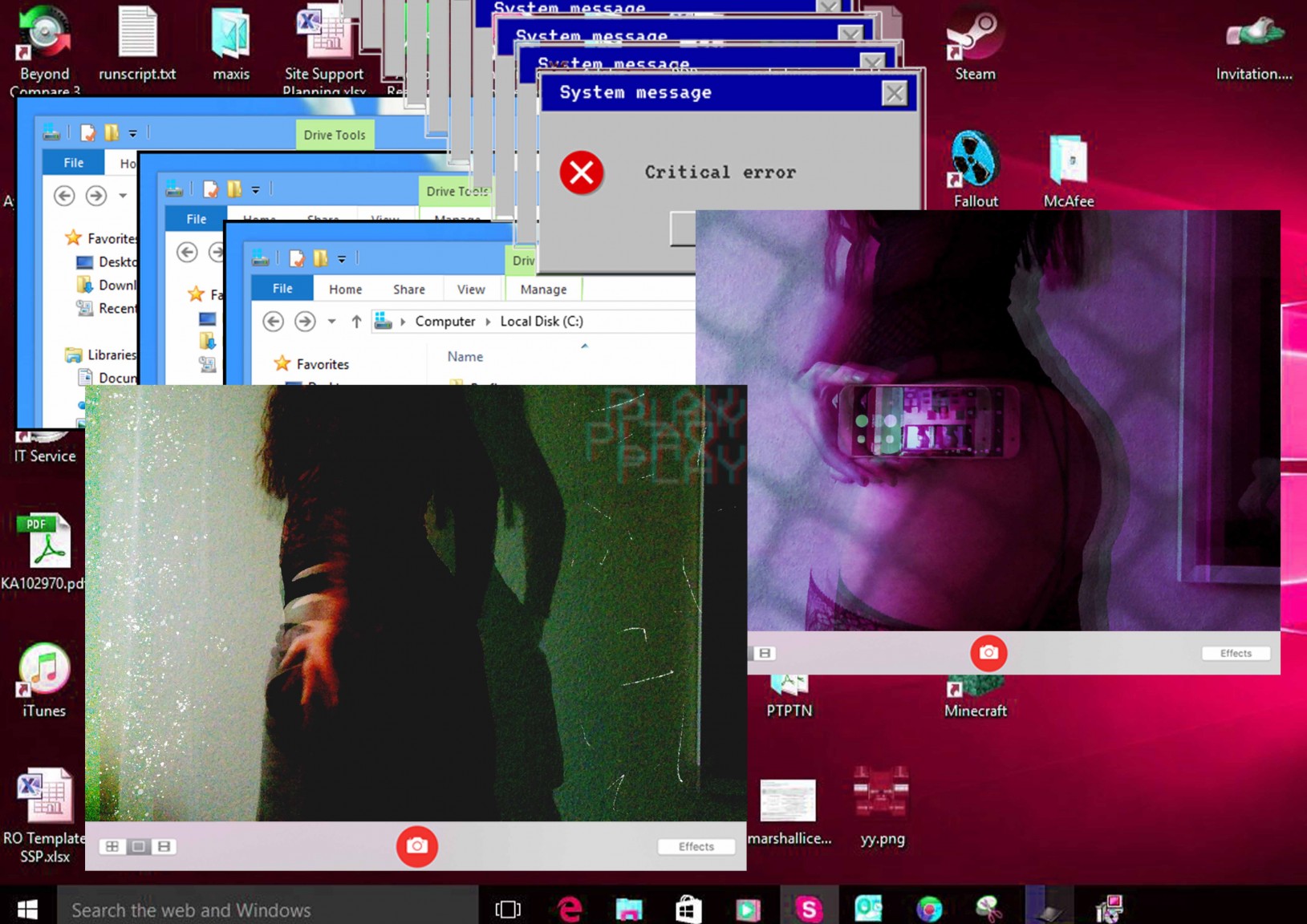1307x924 pixels.
Task: Expand the chevron after Computer in address bar
Action: [x=488, y=322]
